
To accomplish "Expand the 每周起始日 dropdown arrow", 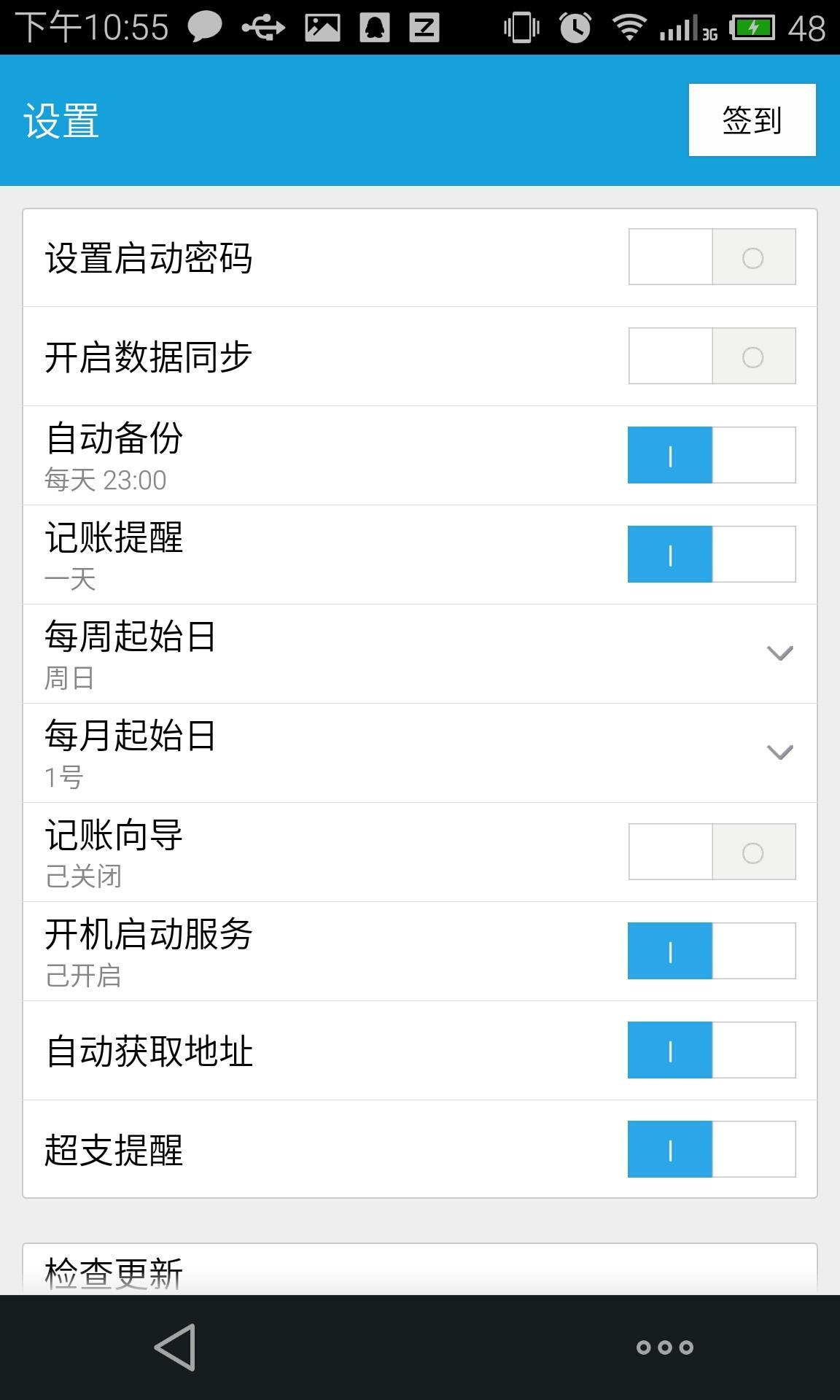I will click(779, 653).
